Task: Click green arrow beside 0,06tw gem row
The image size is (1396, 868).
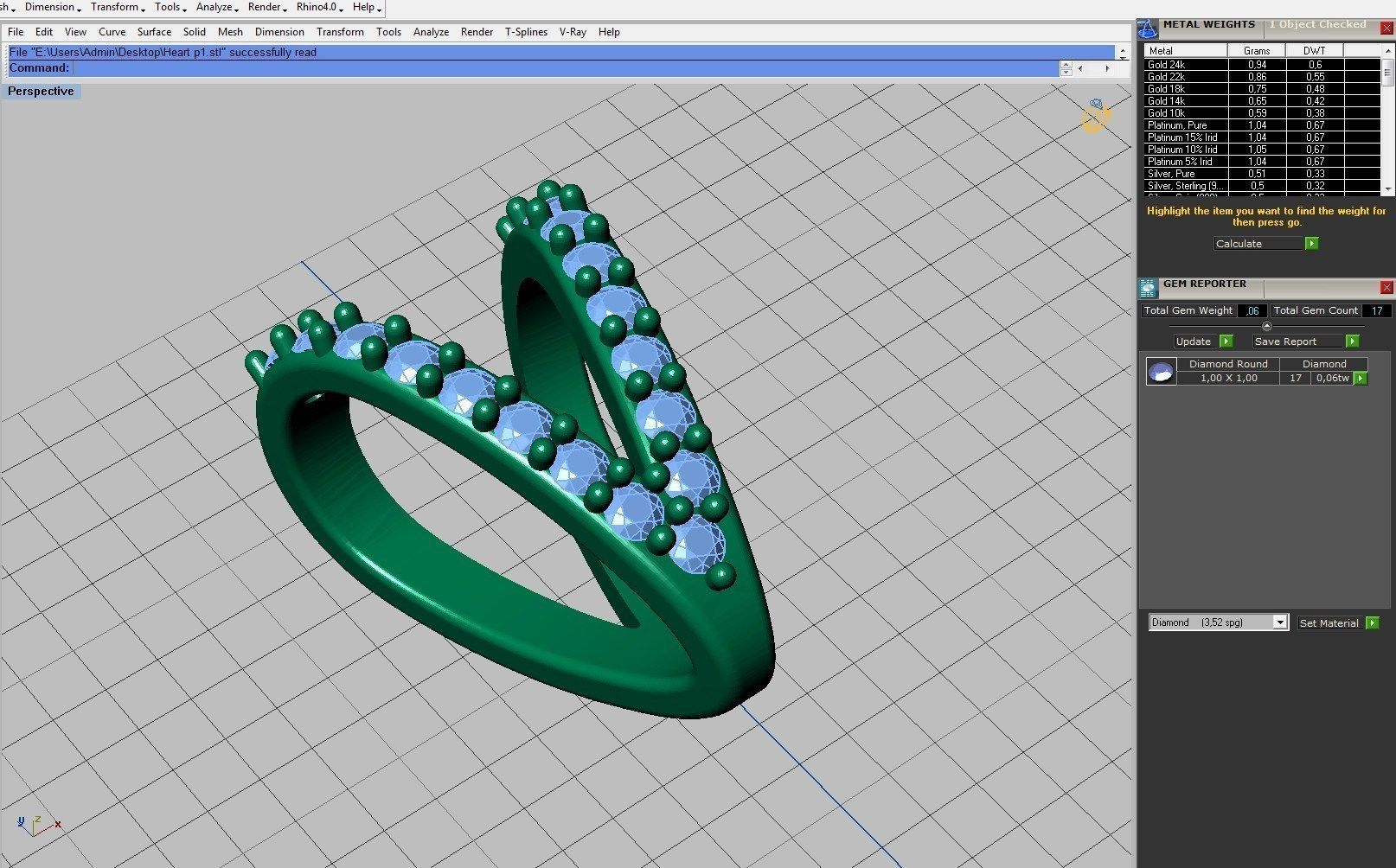Action: [x=1361, y=379]
